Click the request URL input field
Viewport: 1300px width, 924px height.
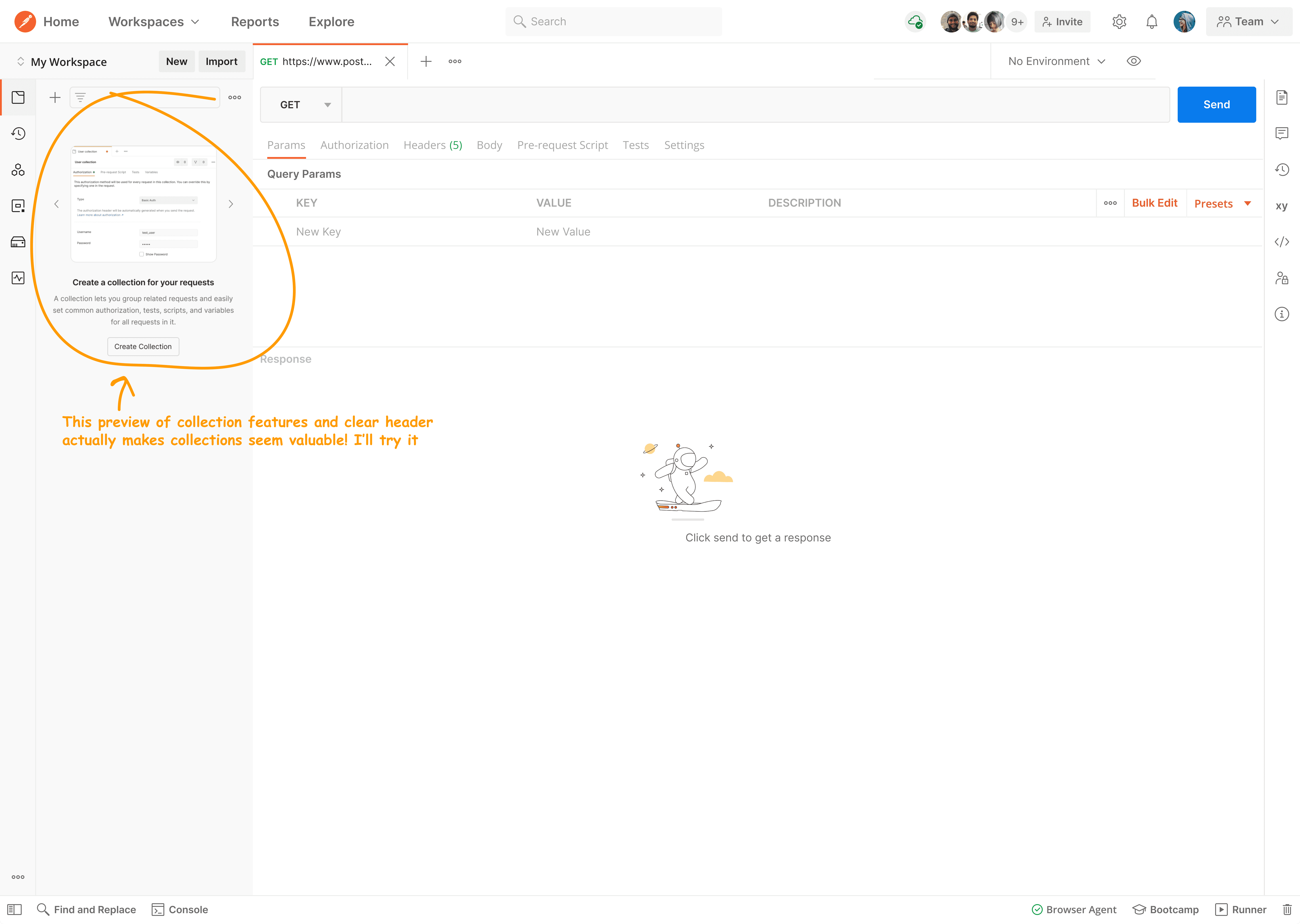click(755, 105)
